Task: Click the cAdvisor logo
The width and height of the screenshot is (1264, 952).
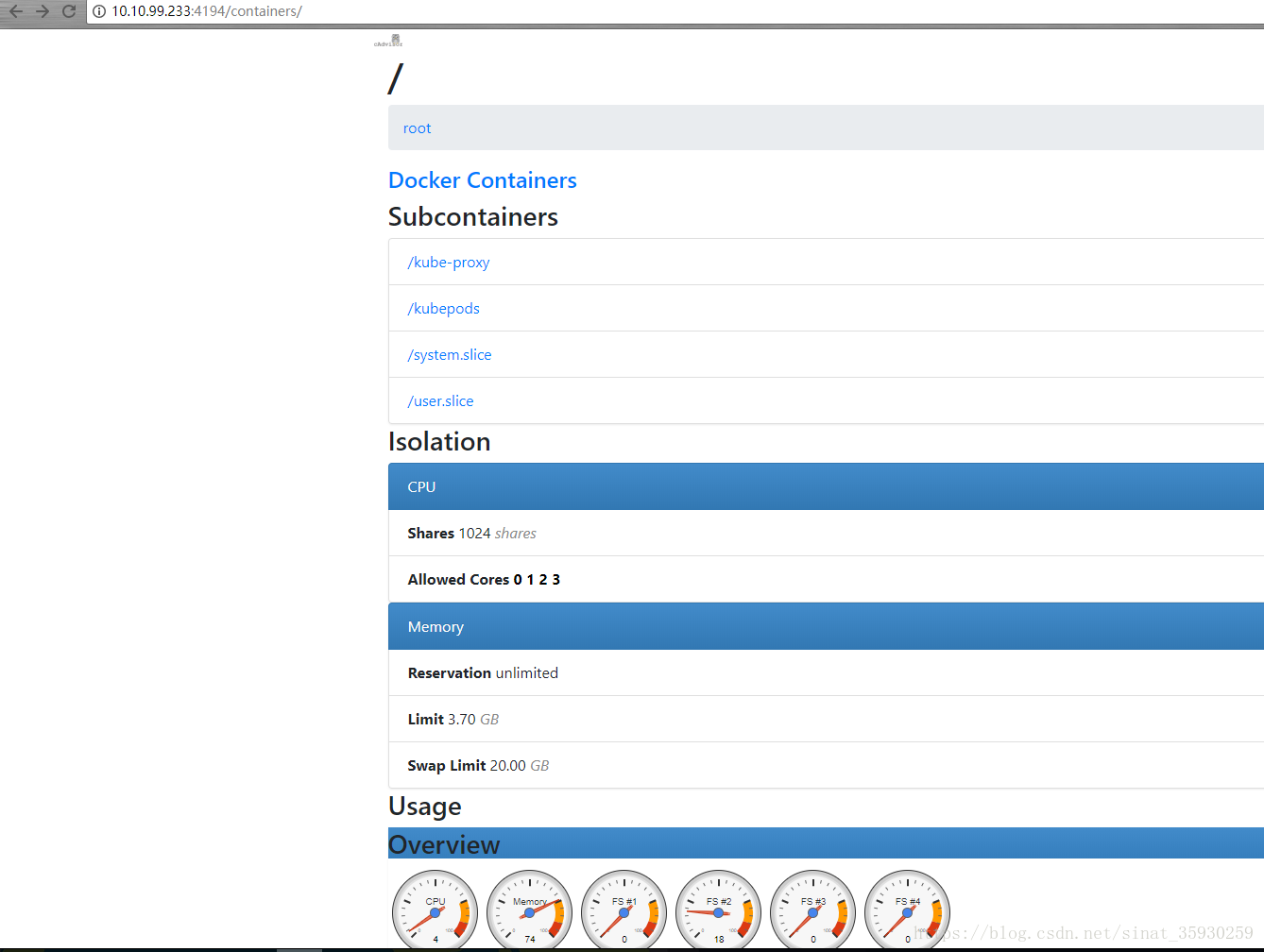Action: (388, 41)
